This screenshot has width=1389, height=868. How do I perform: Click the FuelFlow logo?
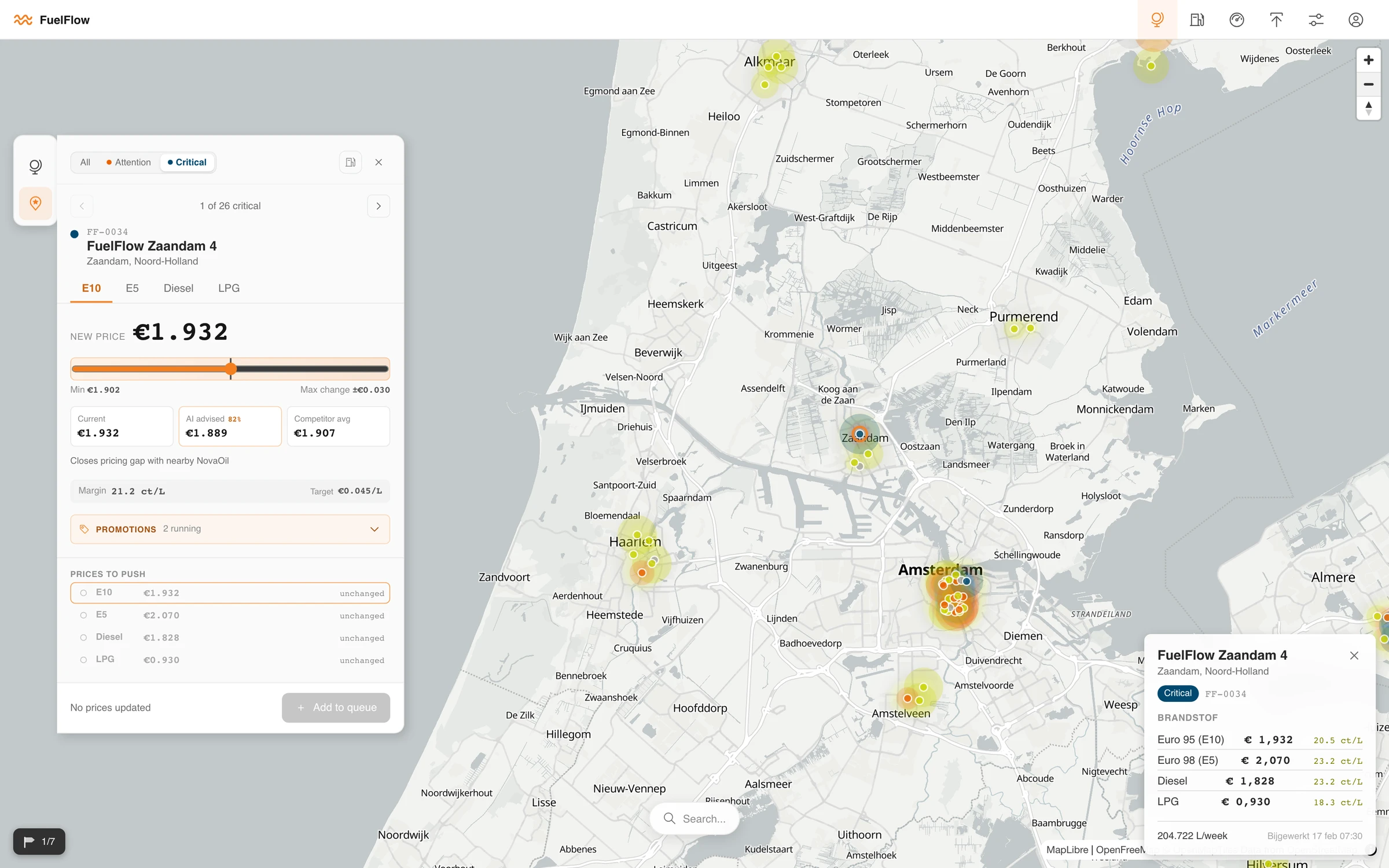coord(52,20)
